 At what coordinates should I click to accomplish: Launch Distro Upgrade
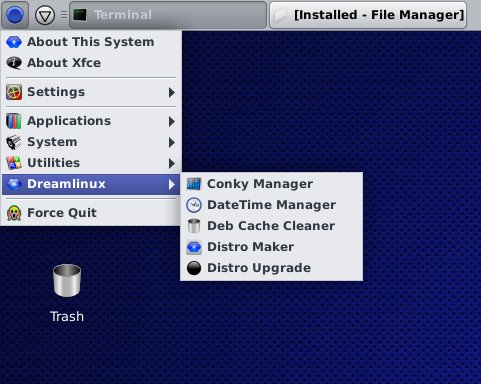pyautogui.click(x=271, y=268)
